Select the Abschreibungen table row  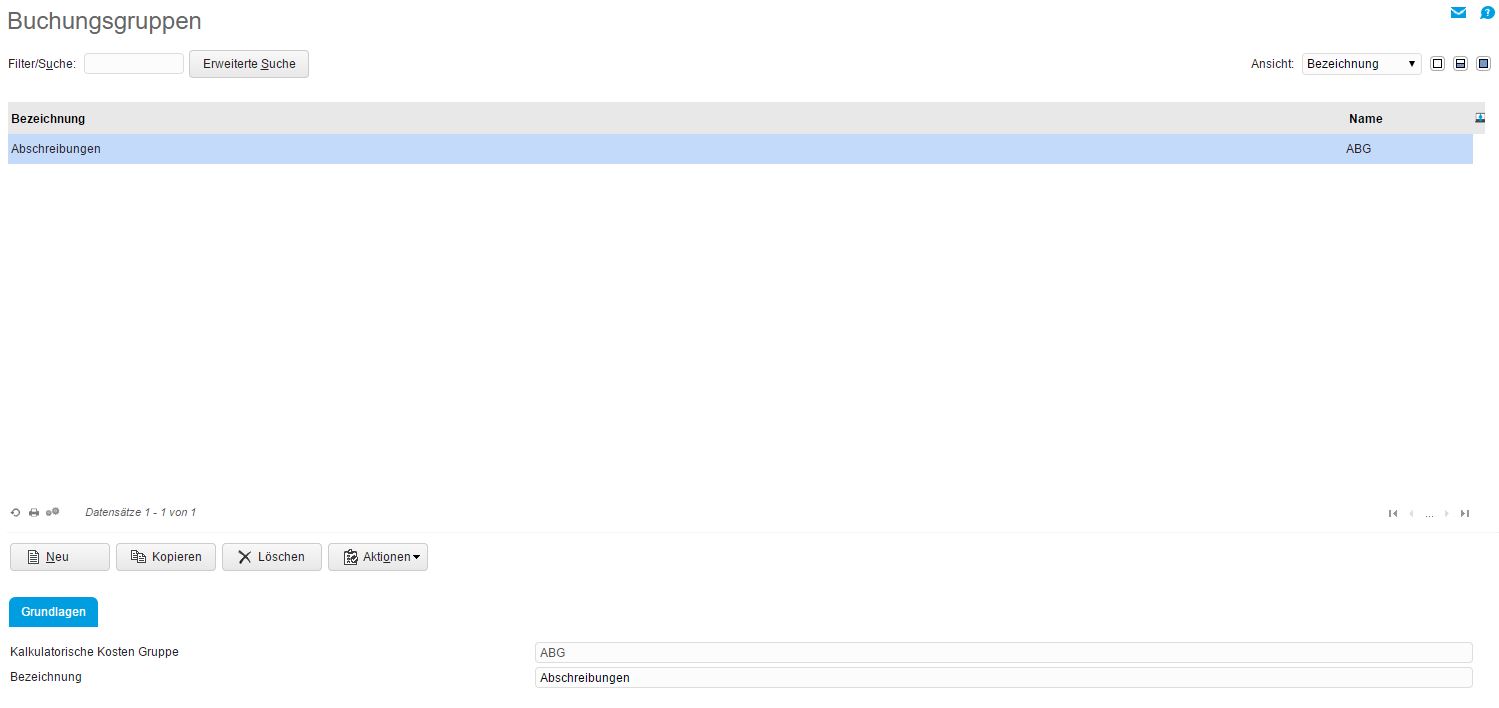tap(740, 149)
